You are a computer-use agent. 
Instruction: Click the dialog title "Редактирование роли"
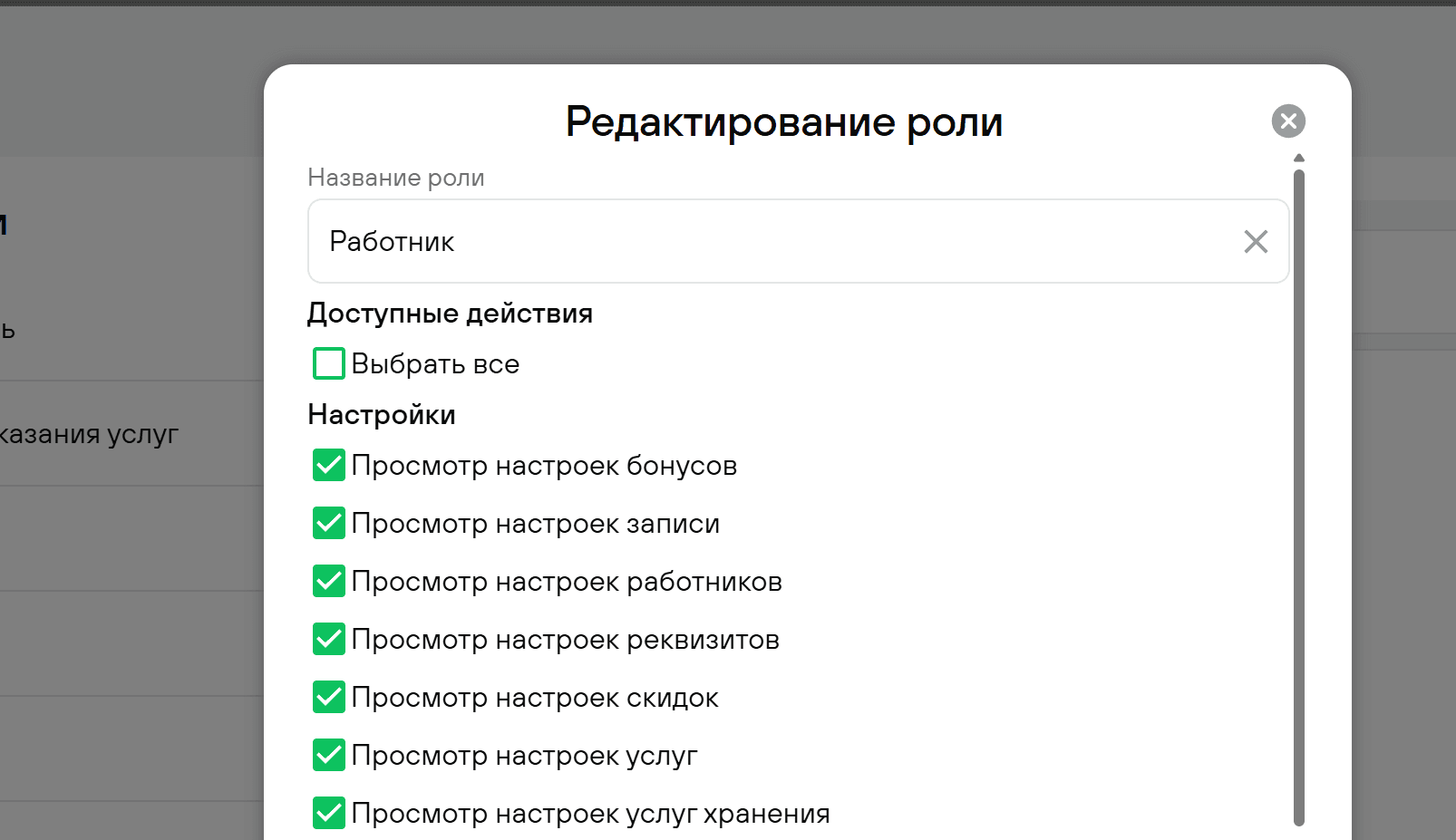tap(783, 121)
